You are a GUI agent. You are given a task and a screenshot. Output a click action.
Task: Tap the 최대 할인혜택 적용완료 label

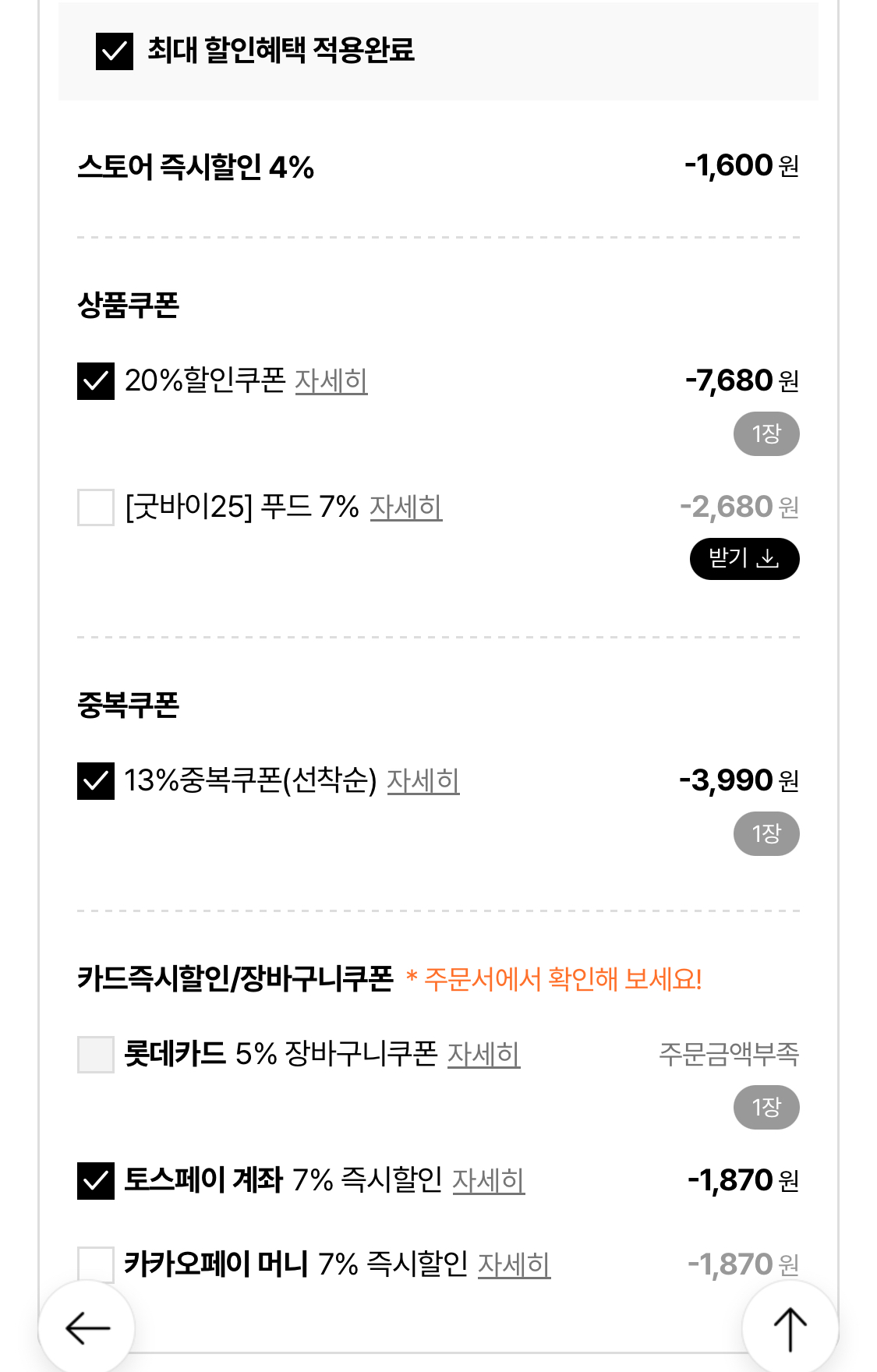point(281,51)
